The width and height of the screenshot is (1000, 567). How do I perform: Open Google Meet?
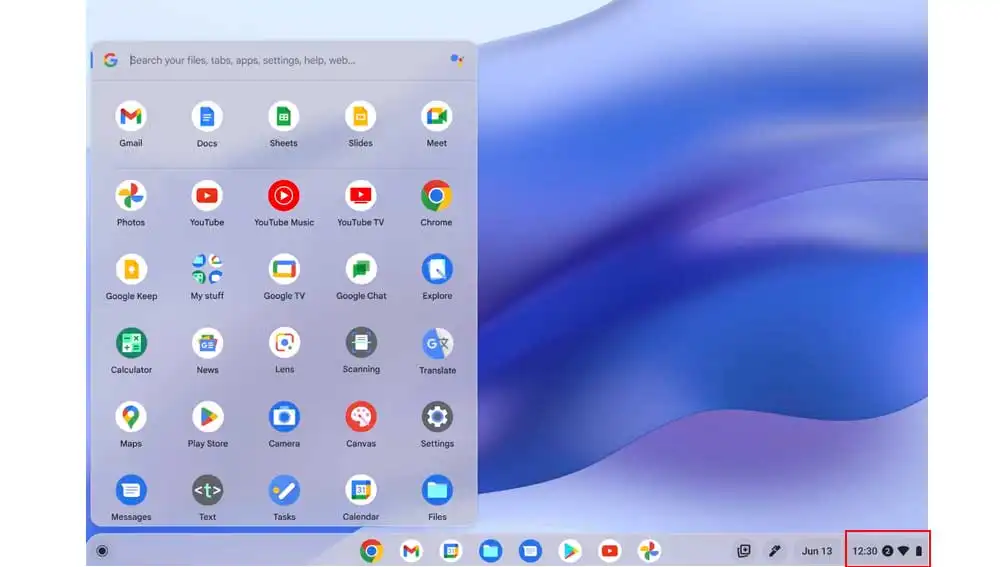tap(437, 117)
